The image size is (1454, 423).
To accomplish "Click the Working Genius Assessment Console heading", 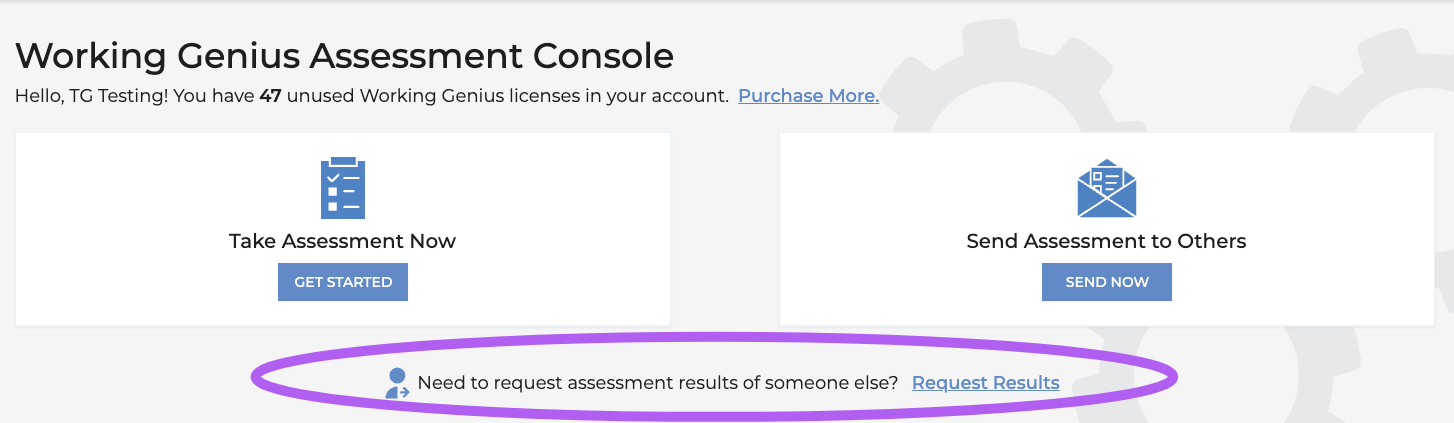I will 344,56.
